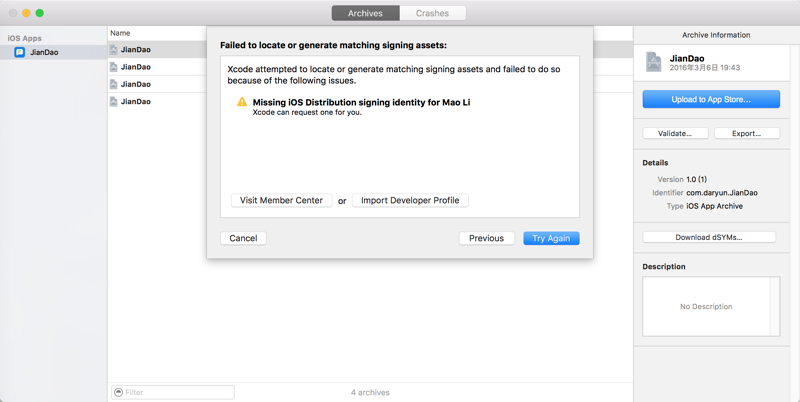Click the Validate button
Viewport: 800px width, 402px height.
(675, 133)
